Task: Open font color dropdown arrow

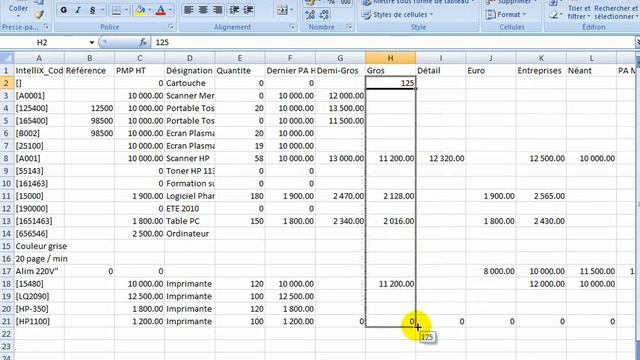Action: coord(171,10)
